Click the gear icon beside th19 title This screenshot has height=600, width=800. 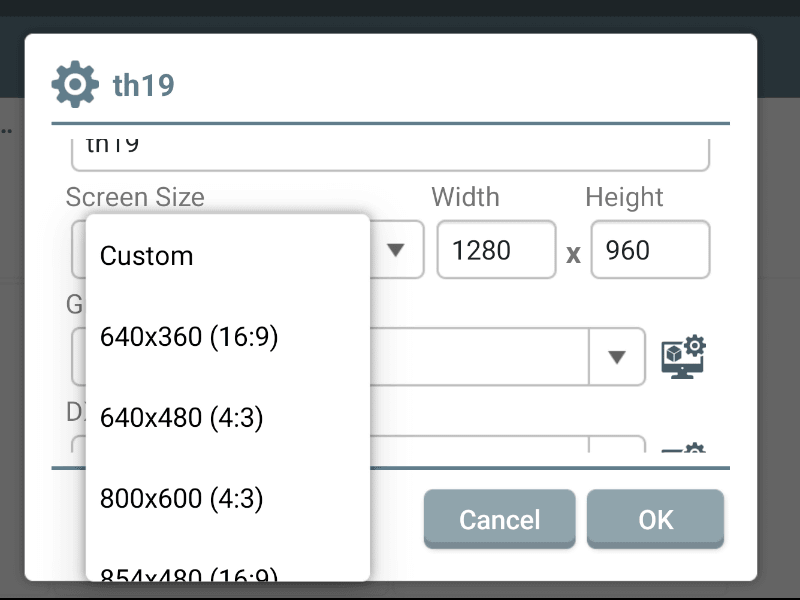click(75, 85)
